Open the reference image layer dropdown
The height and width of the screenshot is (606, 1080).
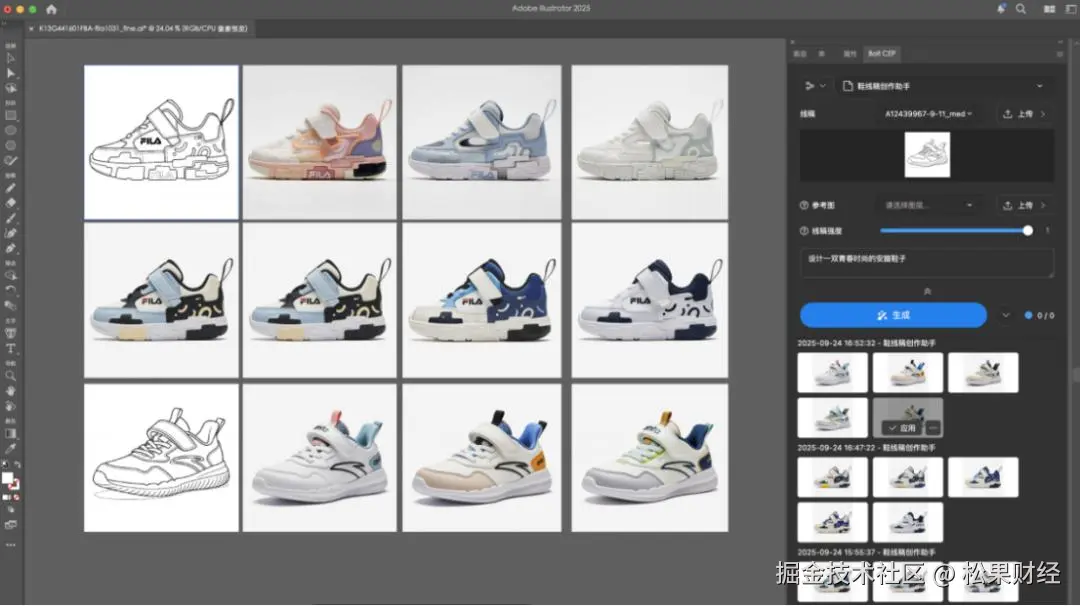point(928,205)
